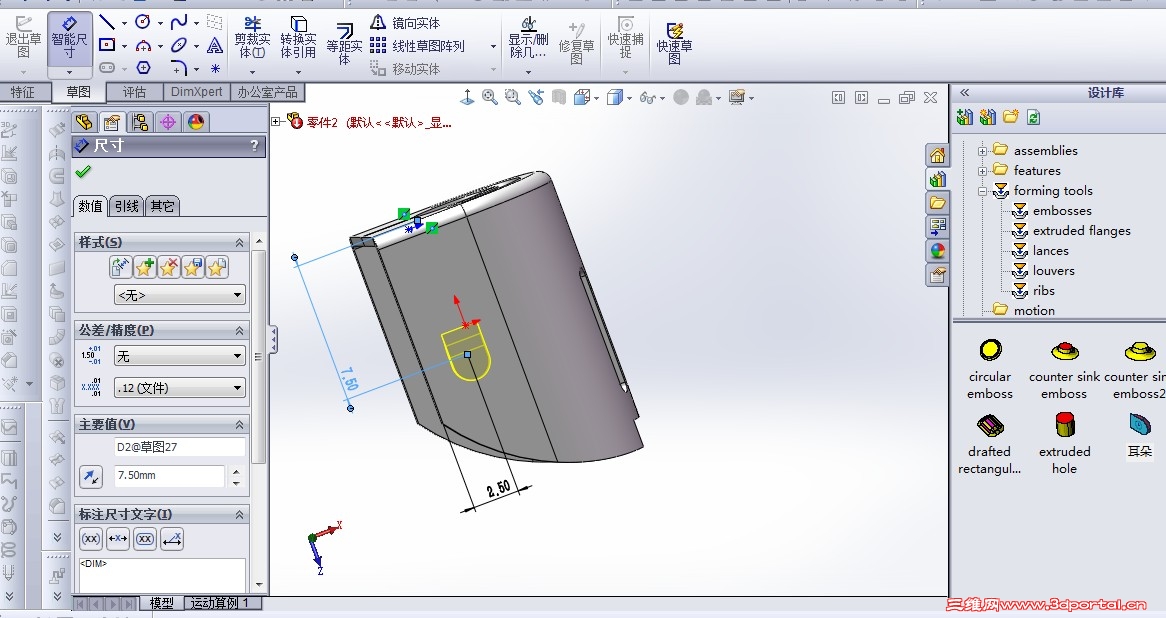Click Previous View icon in view toolbar
Image resolution: width=1166 pixels, height=618 pixels.
pyautogui.click(x=535, y=97)
